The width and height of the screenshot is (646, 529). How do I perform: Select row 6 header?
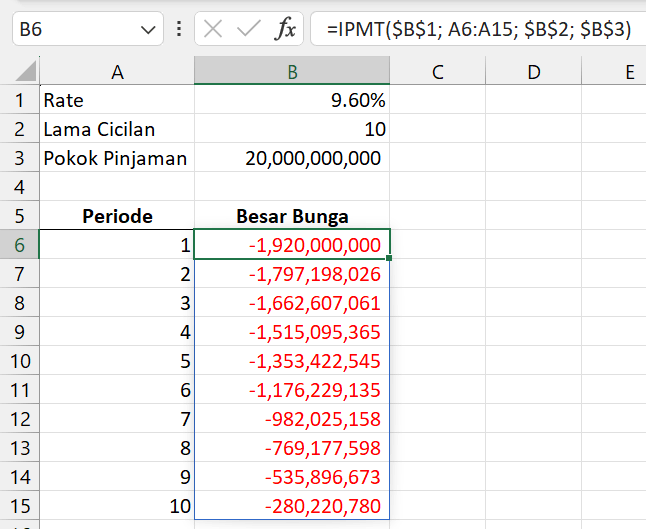point(19,245)
